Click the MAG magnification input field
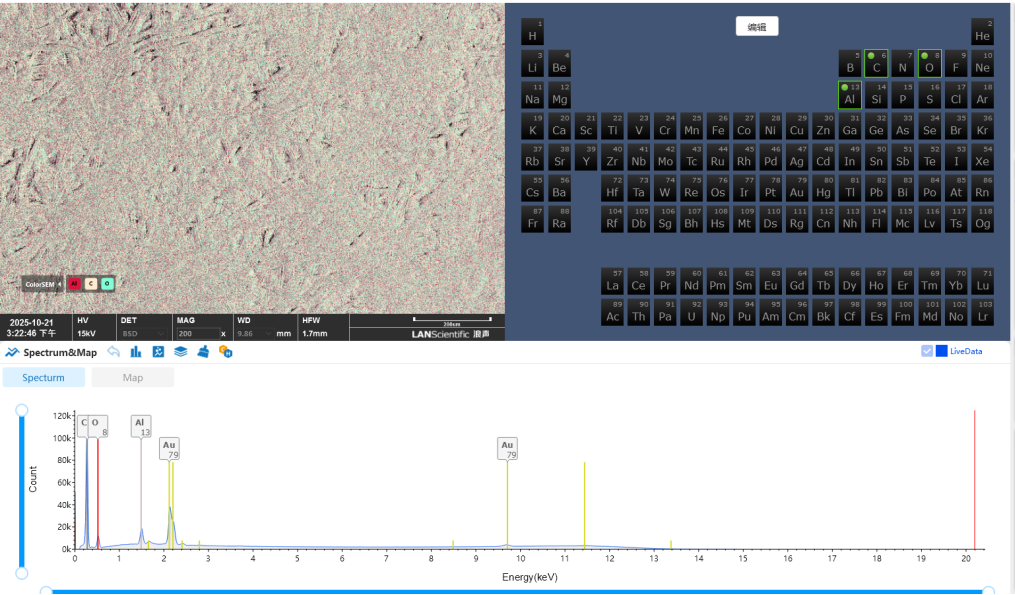This screenshot has width=1015, height=595. [196, 333]
